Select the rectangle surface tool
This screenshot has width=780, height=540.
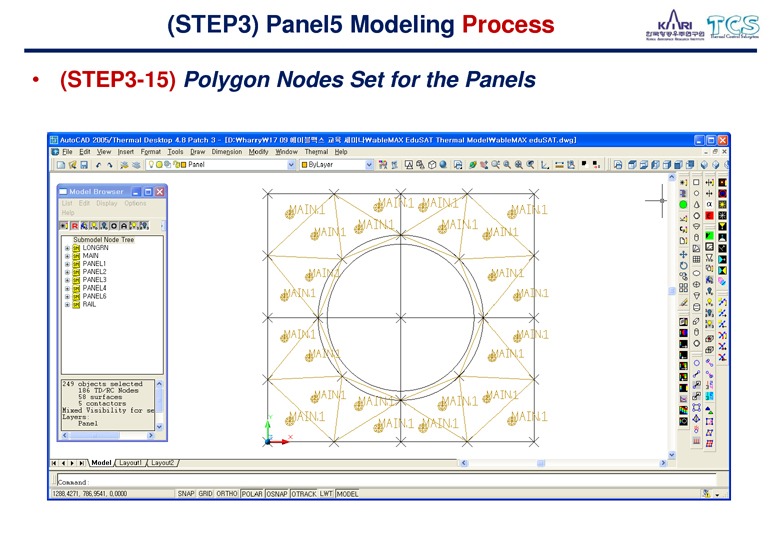tap(696, 182)
